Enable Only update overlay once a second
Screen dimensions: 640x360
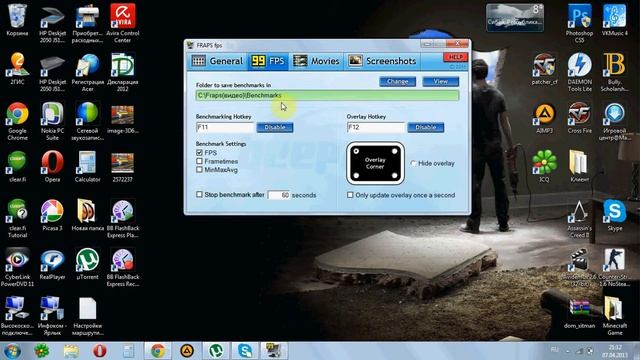(350, 195)
